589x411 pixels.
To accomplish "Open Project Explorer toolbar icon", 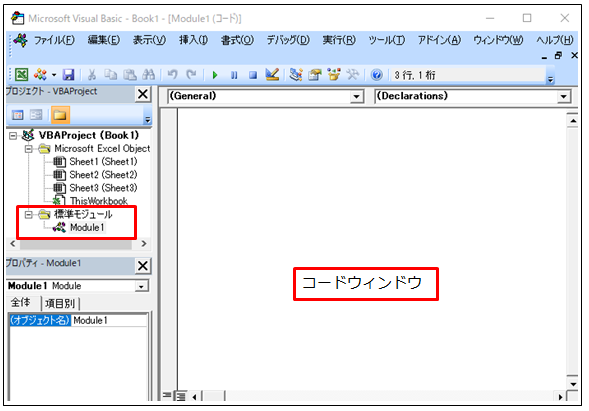I will pos(296,74).
